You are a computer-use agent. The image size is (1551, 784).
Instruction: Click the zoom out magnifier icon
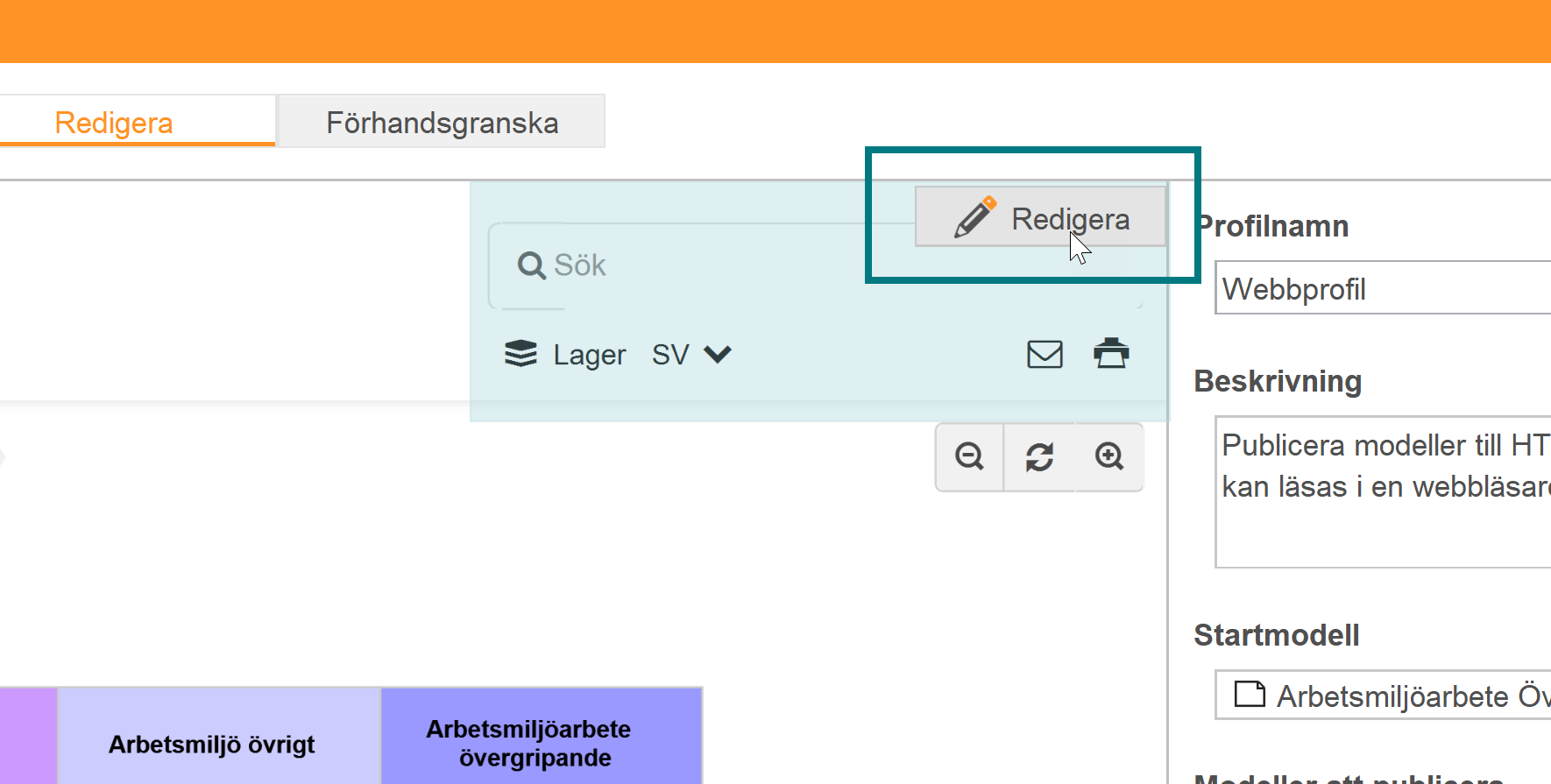tap(969, 456)
